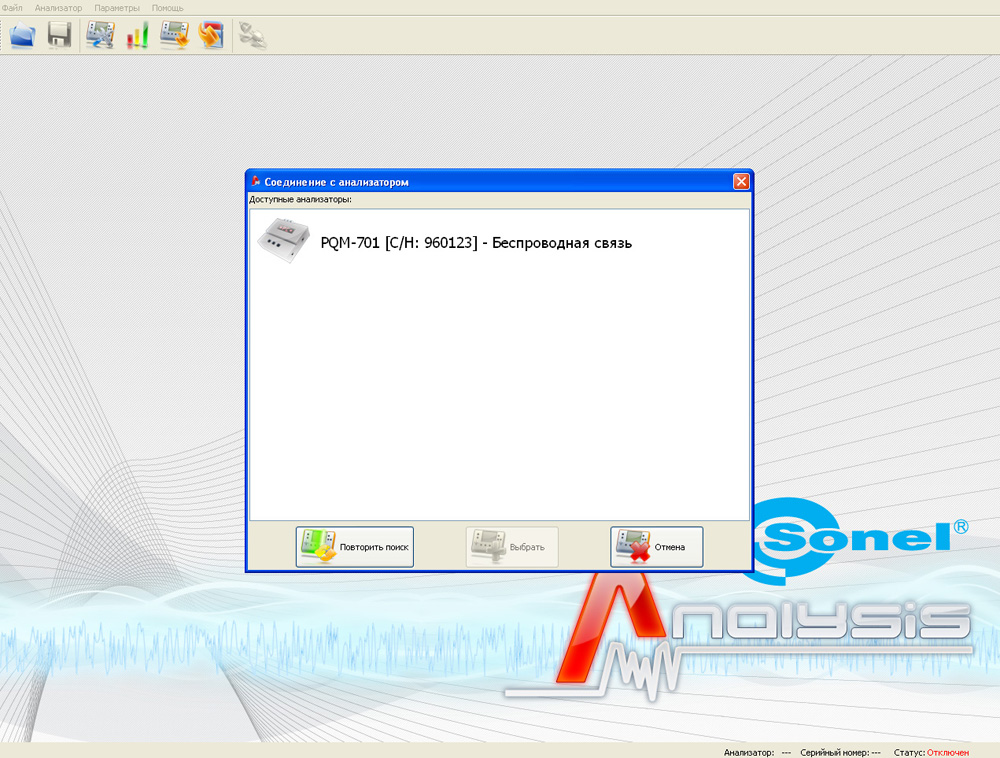Viewport: 1000px width, 758px height.
Task: Click the Анализатор status bar entry
Action: coord(757,752)
